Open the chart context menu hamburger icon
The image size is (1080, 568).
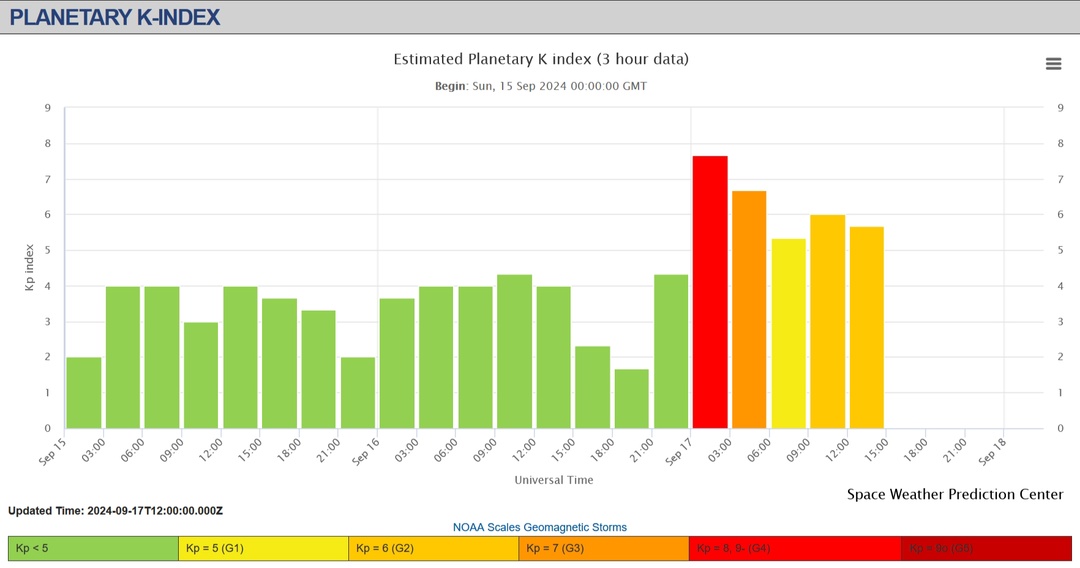point(1053,64)
